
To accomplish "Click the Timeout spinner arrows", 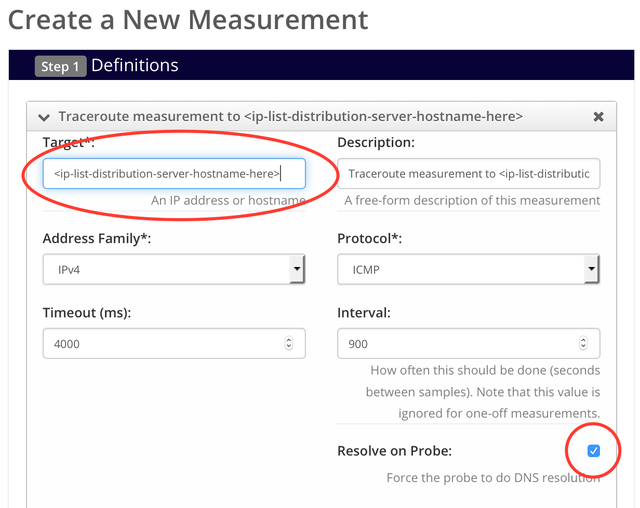I will (289, 343).
